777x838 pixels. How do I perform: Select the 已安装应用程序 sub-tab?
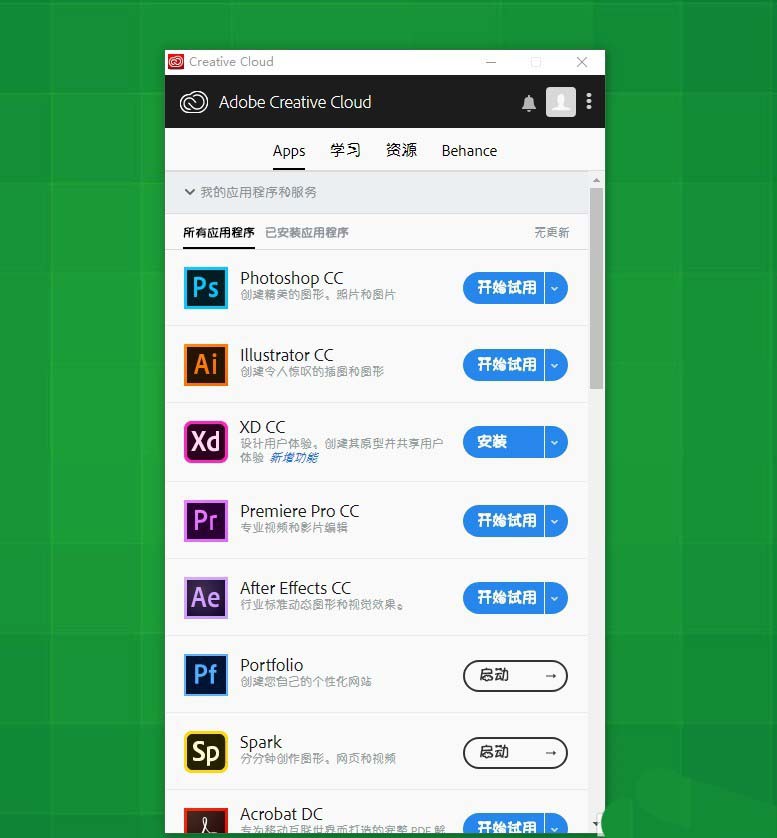click(307, 232)
